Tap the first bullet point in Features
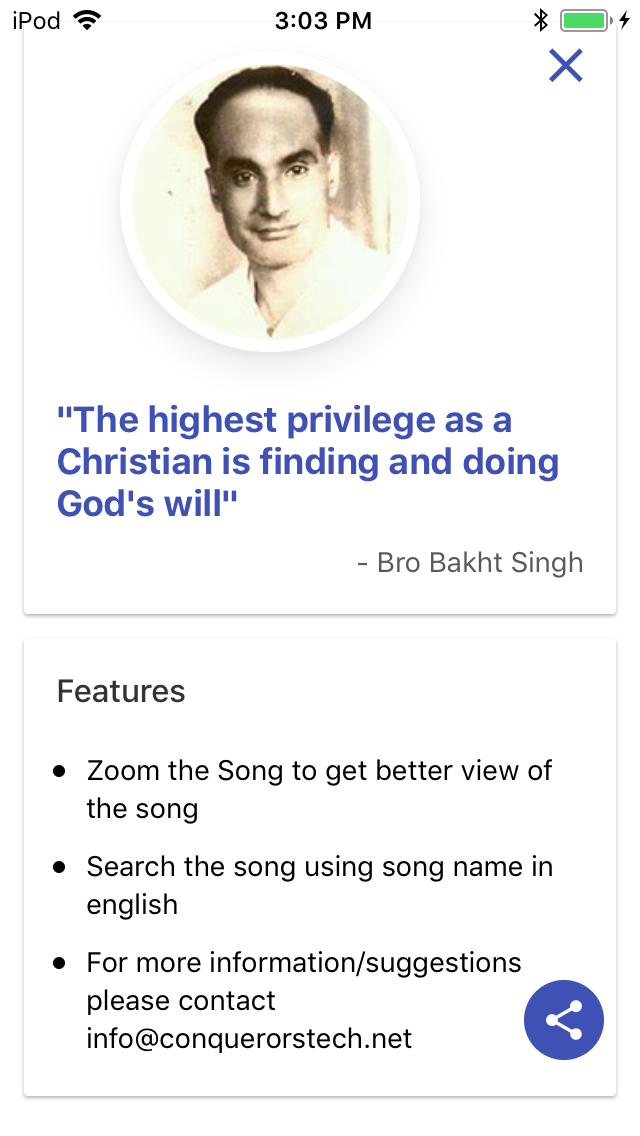Image resolution: width=640 pixels, height=1136 pixels. click(60, 771)
